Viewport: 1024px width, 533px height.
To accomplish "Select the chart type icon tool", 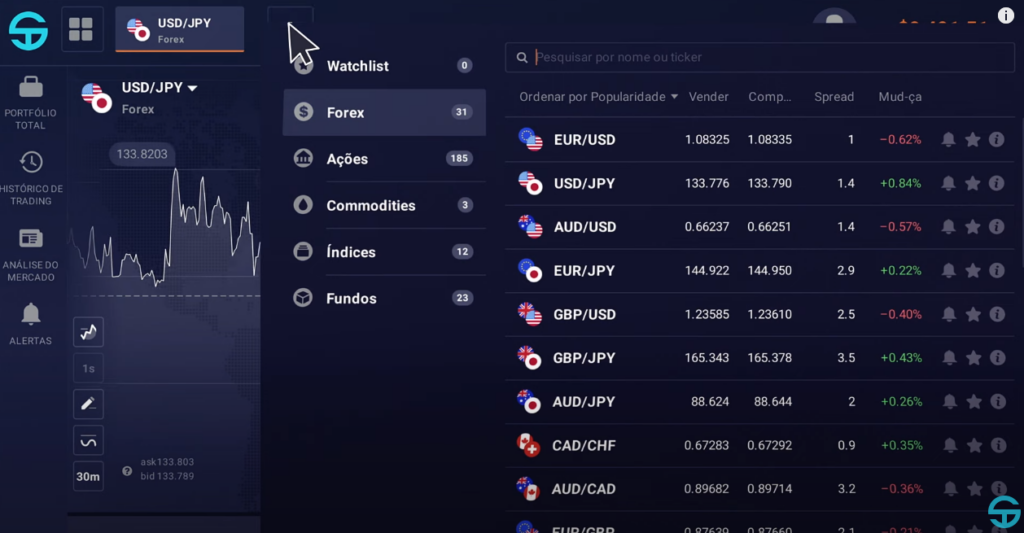I will click(88, 332).
